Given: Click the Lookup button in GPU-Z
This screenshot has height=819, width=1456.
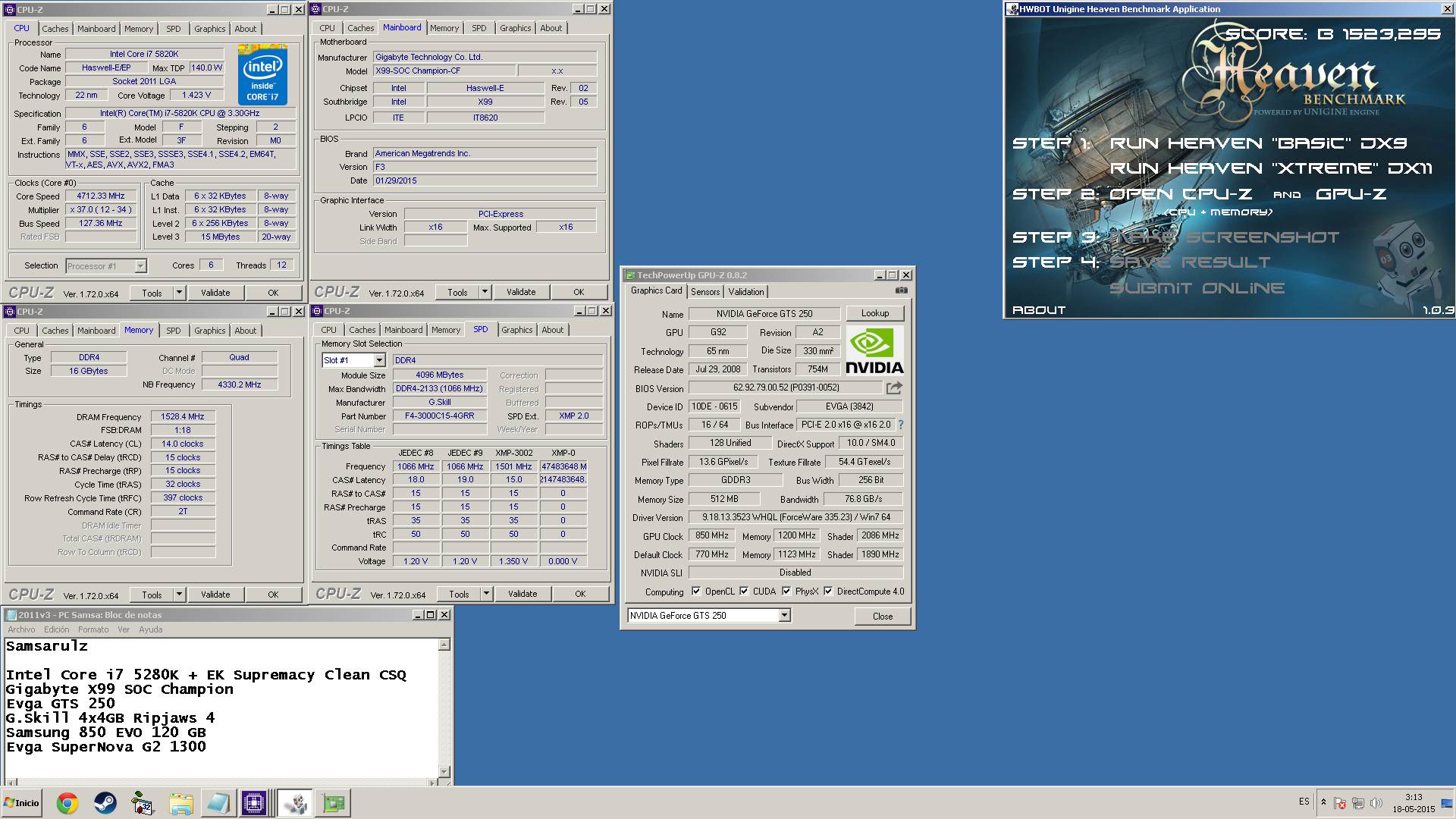Looking at the screenshot, I should point(875,313).
